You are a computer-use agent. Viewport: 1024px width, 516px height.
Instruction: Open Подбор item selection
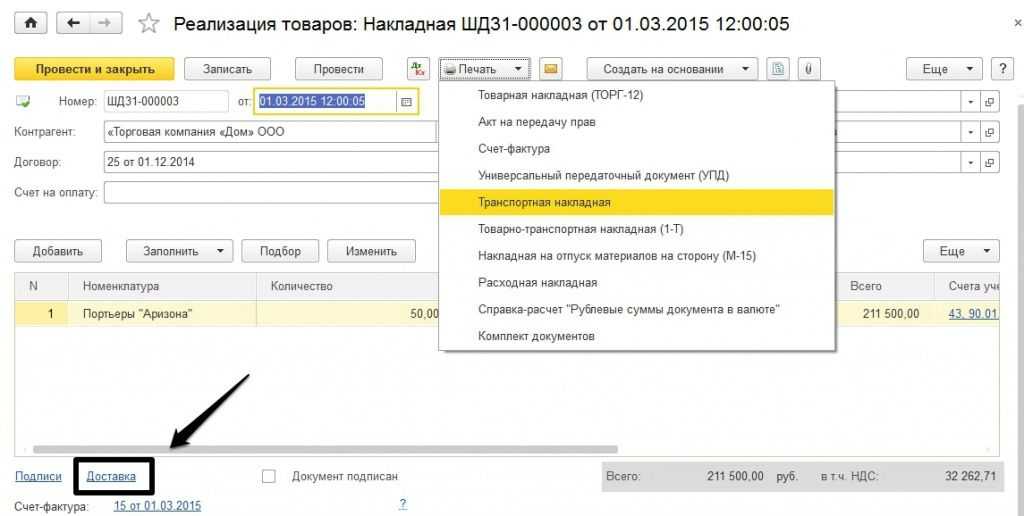pos(280,251)
